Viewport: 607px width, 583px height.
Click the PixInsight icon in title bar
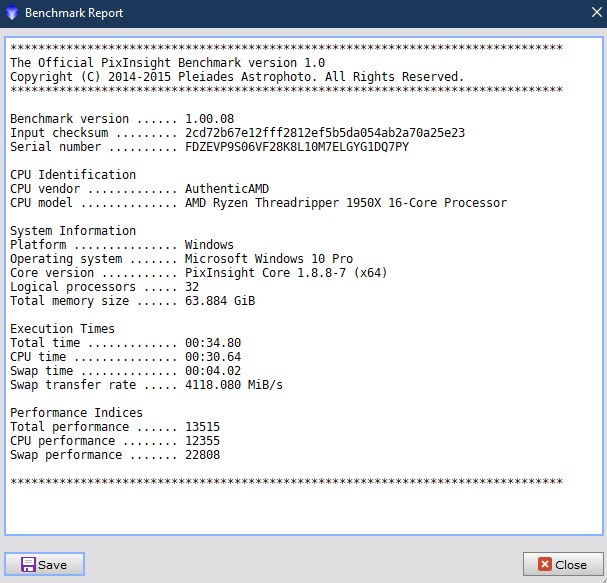click(x=12, y=13)
